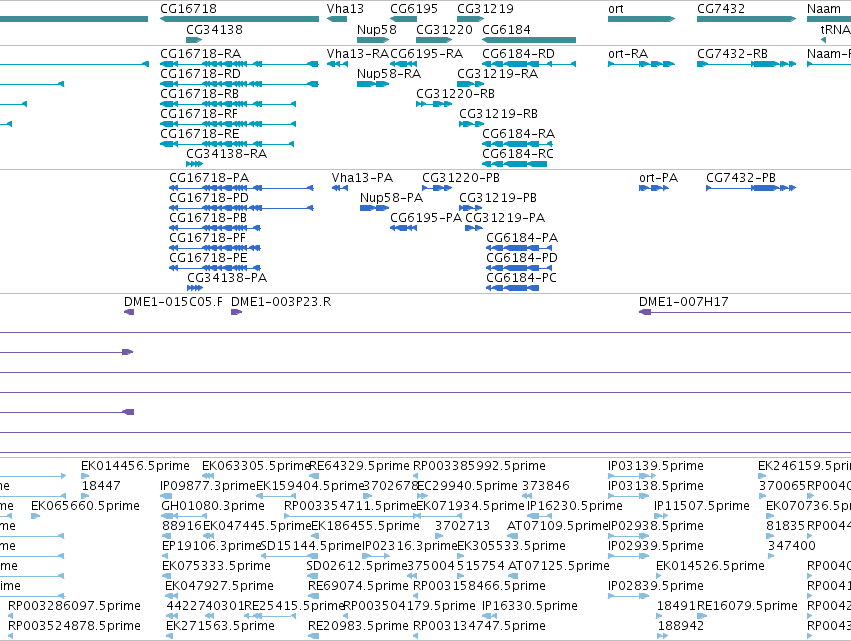Viewport: 851px width, 641px height.
Task: Click the Vha13-RA transcript label
Action: tap(358, 54)
